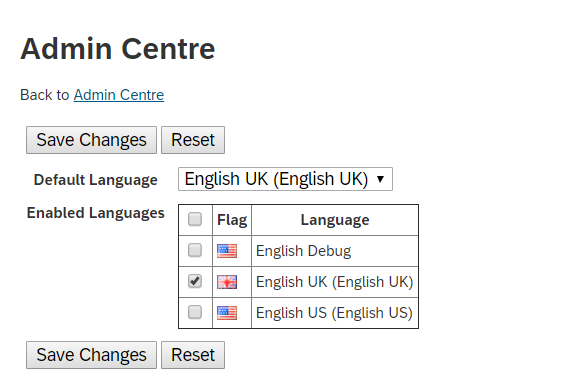Screen dimensions: 579x386
Task: Select the English UK (English UK) table cell
Action: coord(335,282)
